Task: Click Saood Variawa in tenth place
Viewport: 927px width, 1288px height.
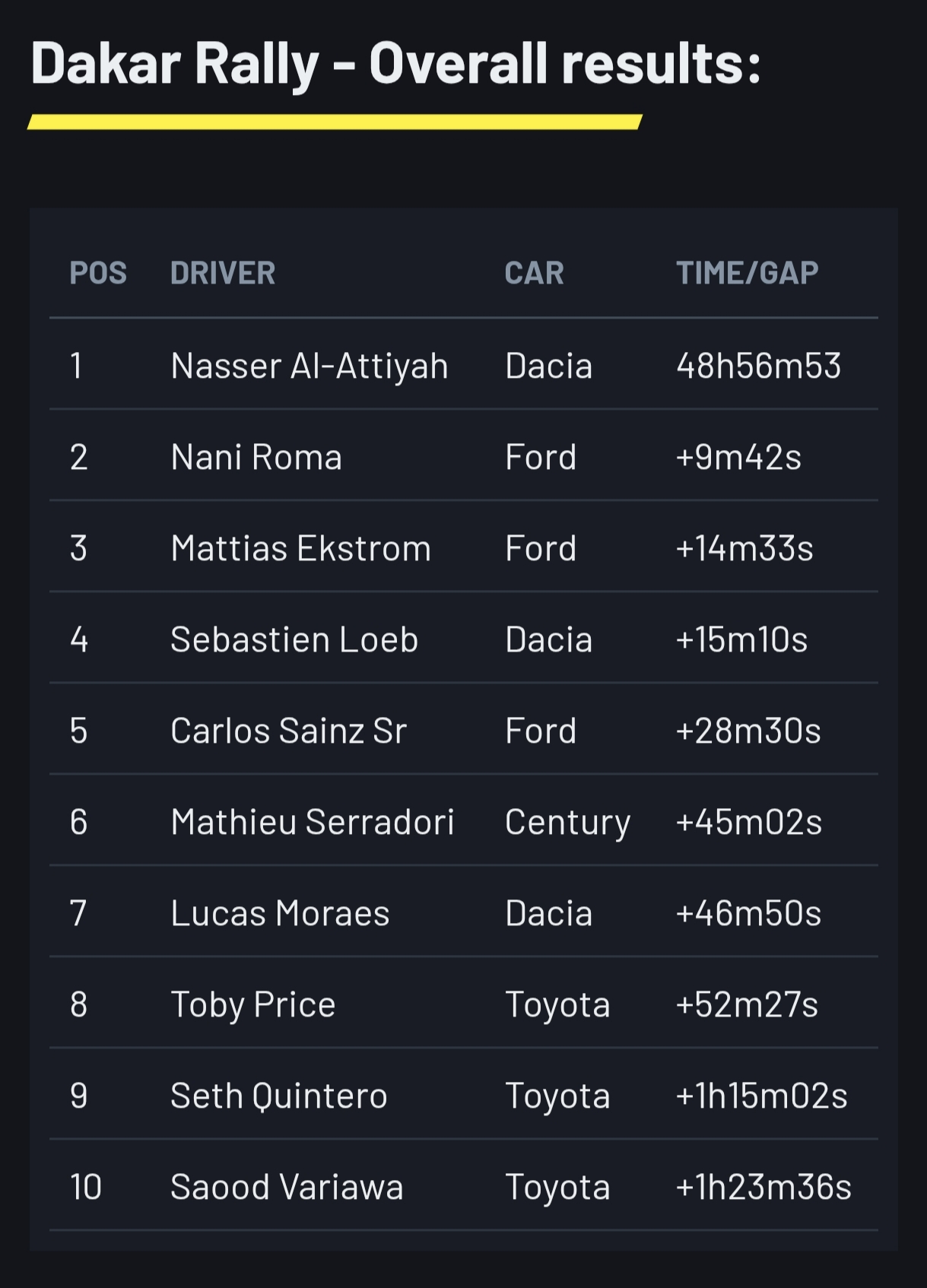Action: (x=287, y=1187)
